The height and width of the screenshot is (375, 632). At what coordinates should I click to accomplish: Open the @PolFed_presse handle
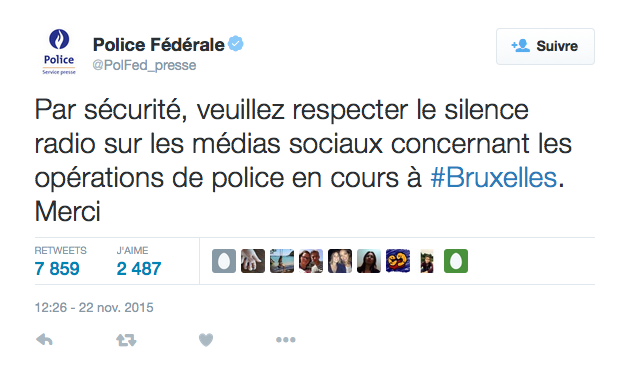144,65
